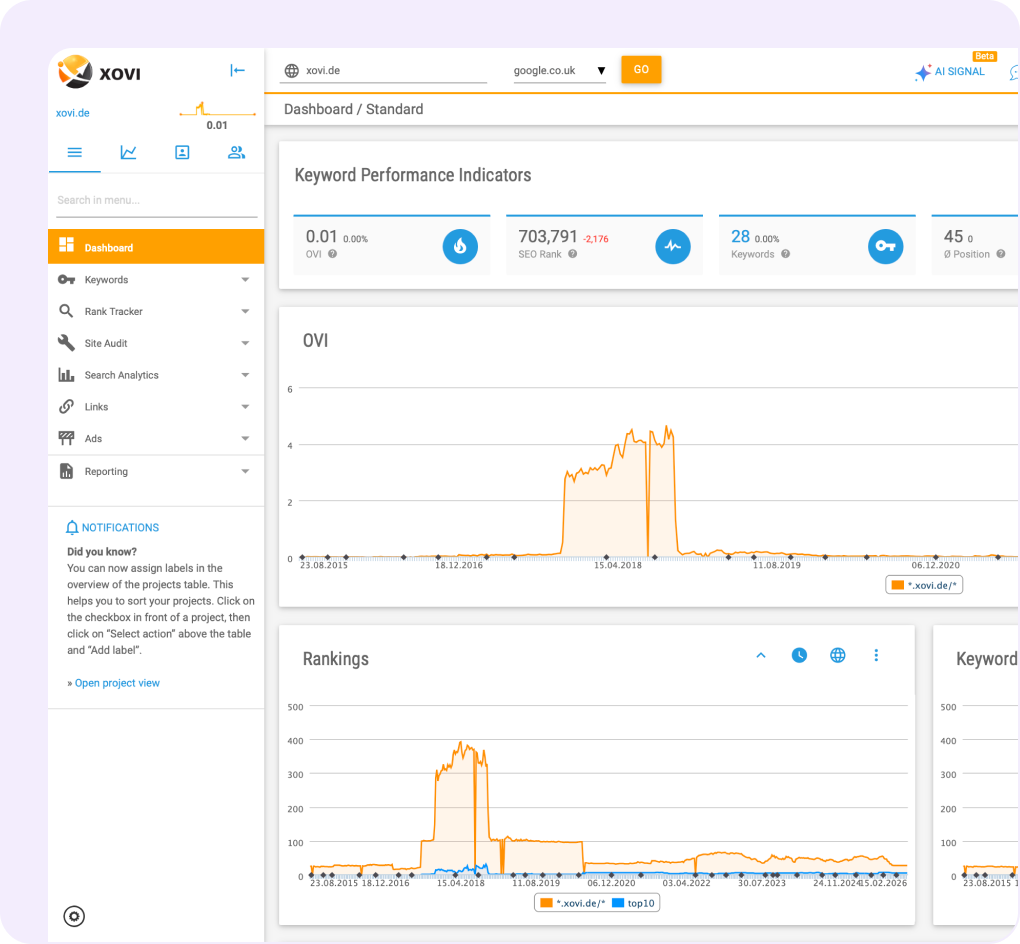
Task: Click the Open project view link
Action: coord(117,683)
